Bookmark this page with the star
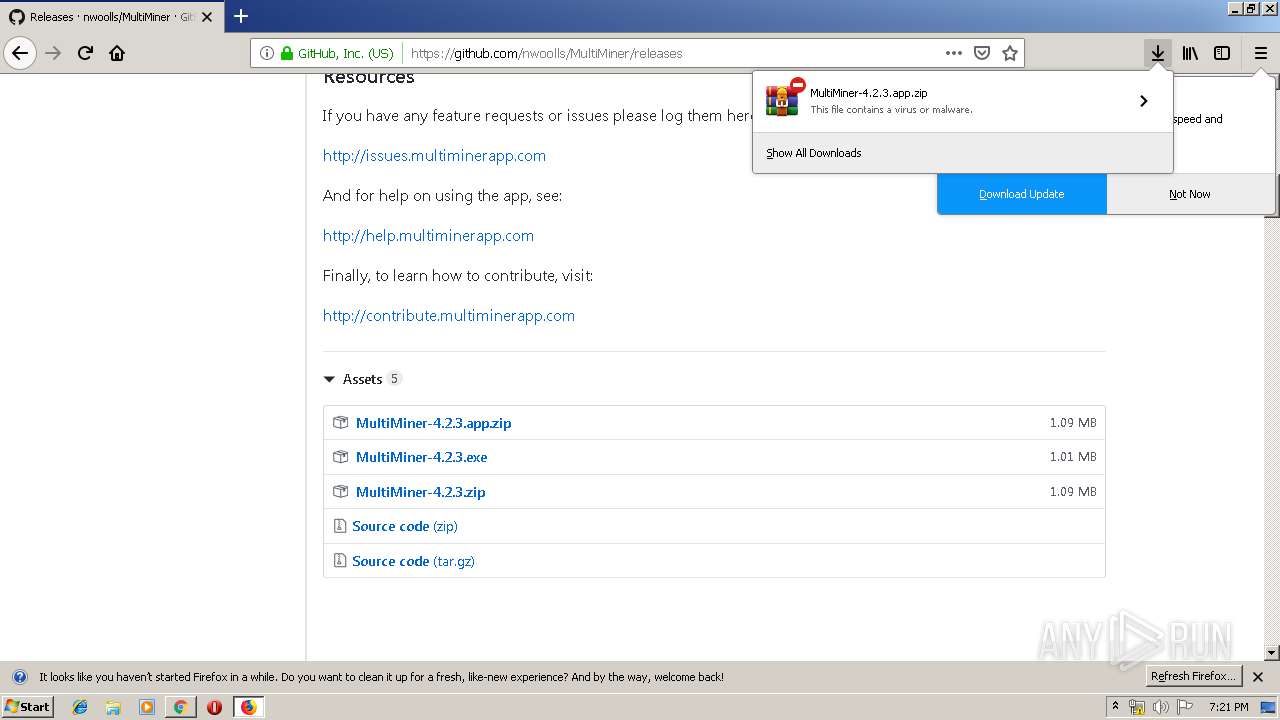This screenshot has width=1280, height=720. (1010, 53)
